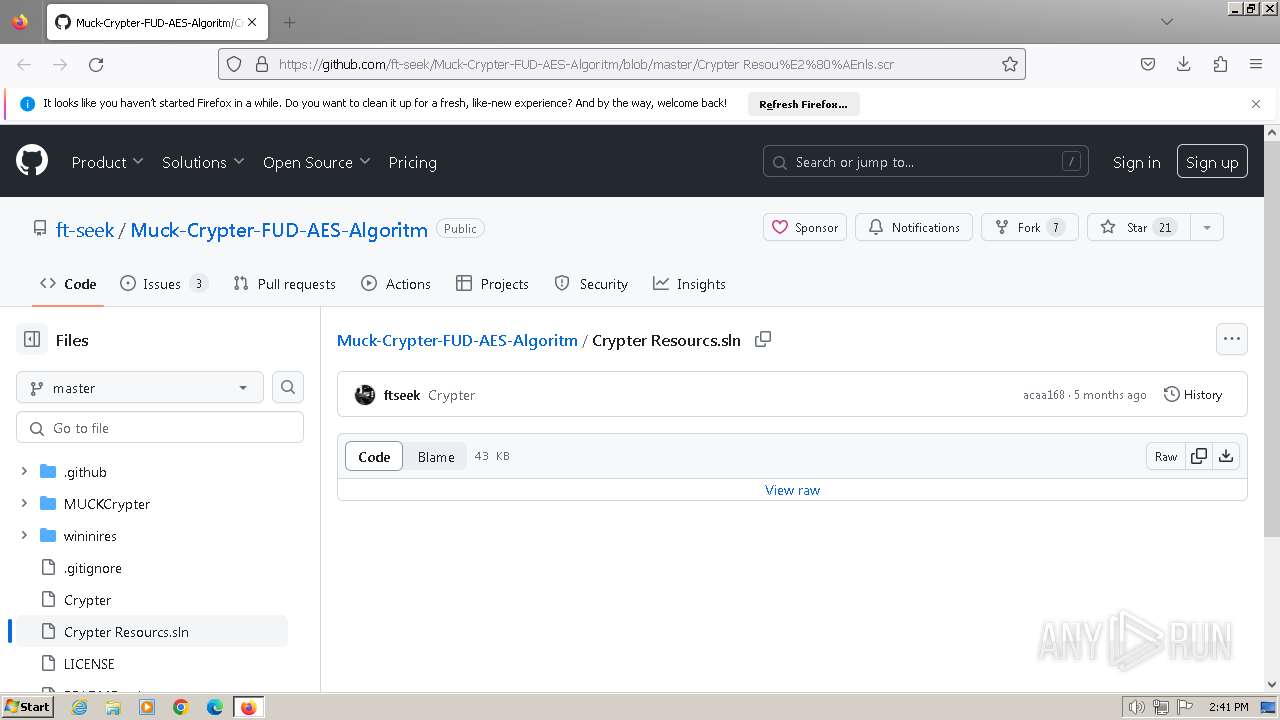1280x720 pixels.
Task: Click the Sign up button
Action: tap(1212, 162)
